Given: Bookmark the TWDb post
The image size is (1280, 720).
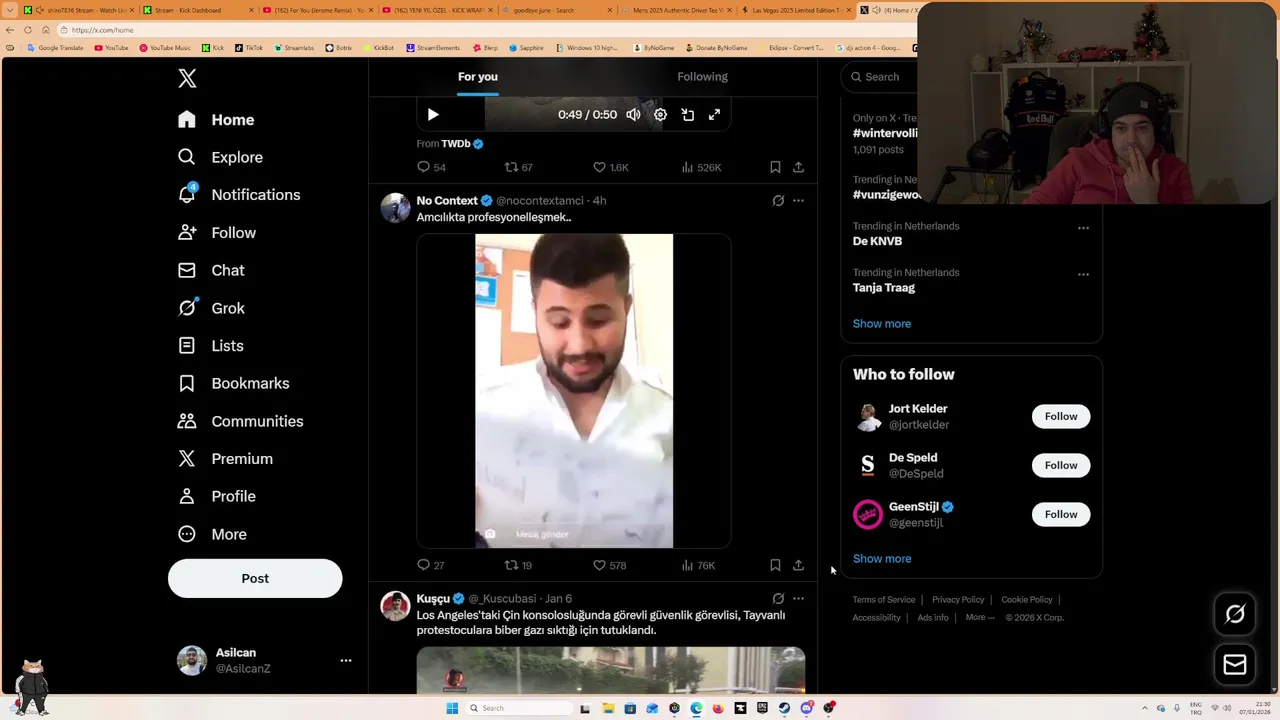Looking at the screenshot, I should (x=775, y=167).
